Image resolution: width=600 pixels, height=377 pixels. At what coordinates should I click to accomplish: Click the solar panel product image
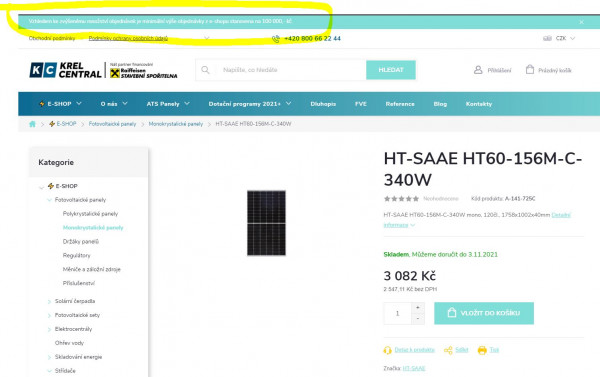coord(266,223)
